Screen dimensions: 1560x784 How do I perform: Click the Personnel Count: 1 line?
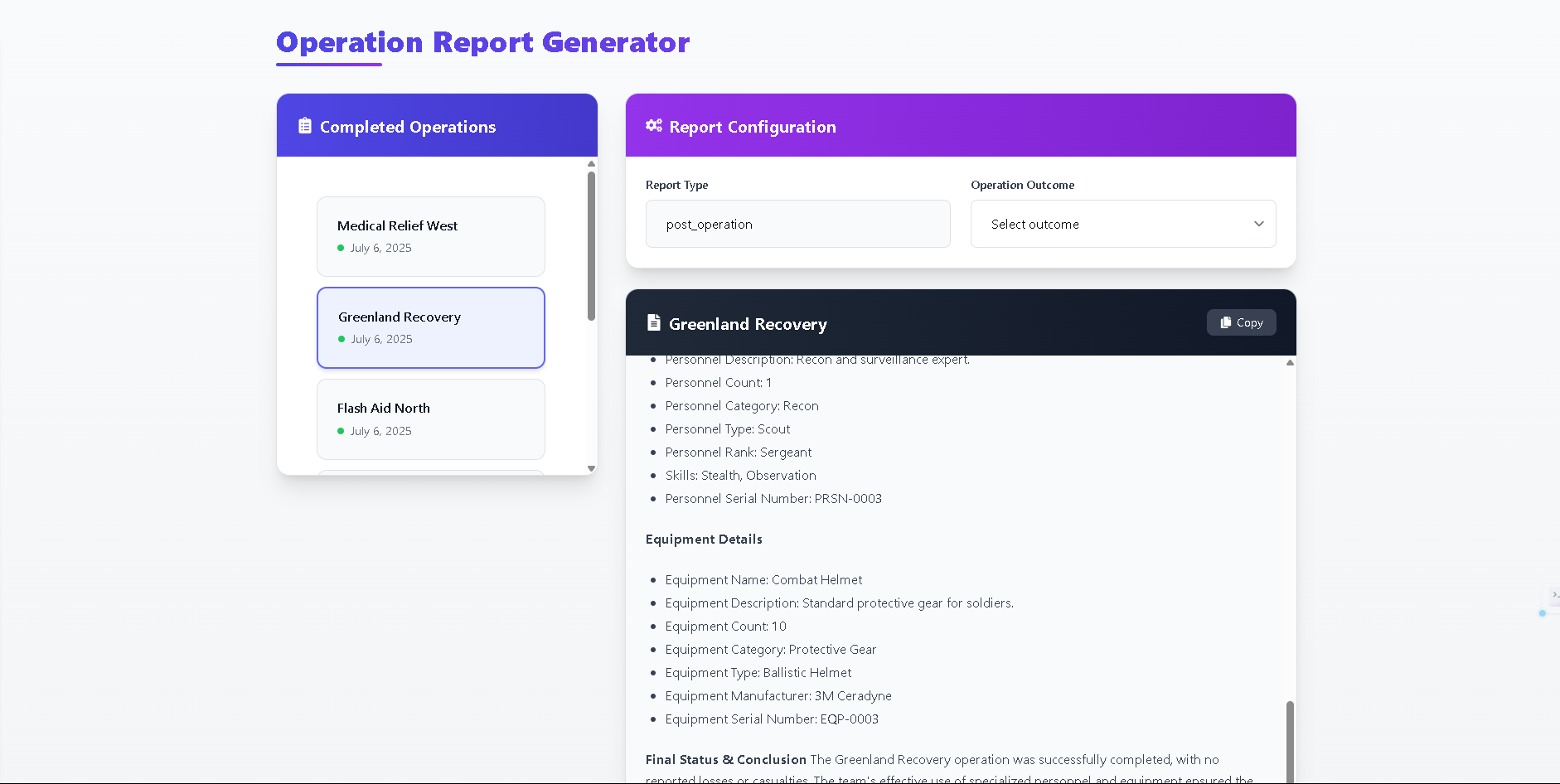[x=719, y=382]
